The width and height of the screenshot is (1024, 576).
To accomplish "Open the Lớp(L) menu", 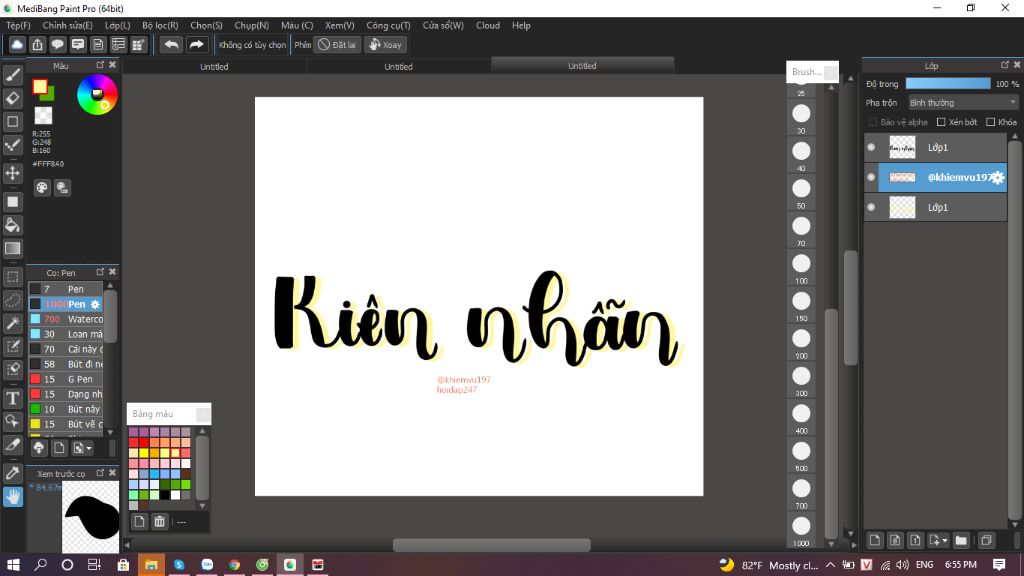I will click(x=118, y=25).
